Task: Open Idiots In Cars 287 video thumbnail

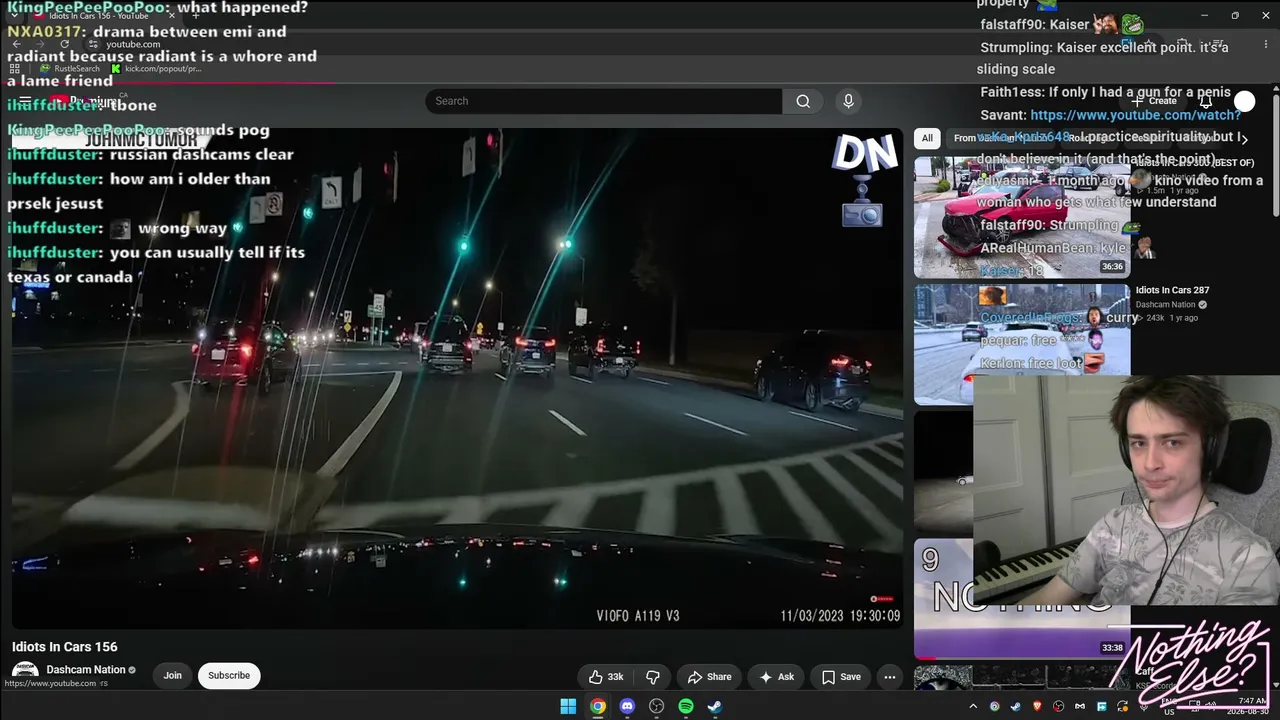Action: pos(1021,344)
